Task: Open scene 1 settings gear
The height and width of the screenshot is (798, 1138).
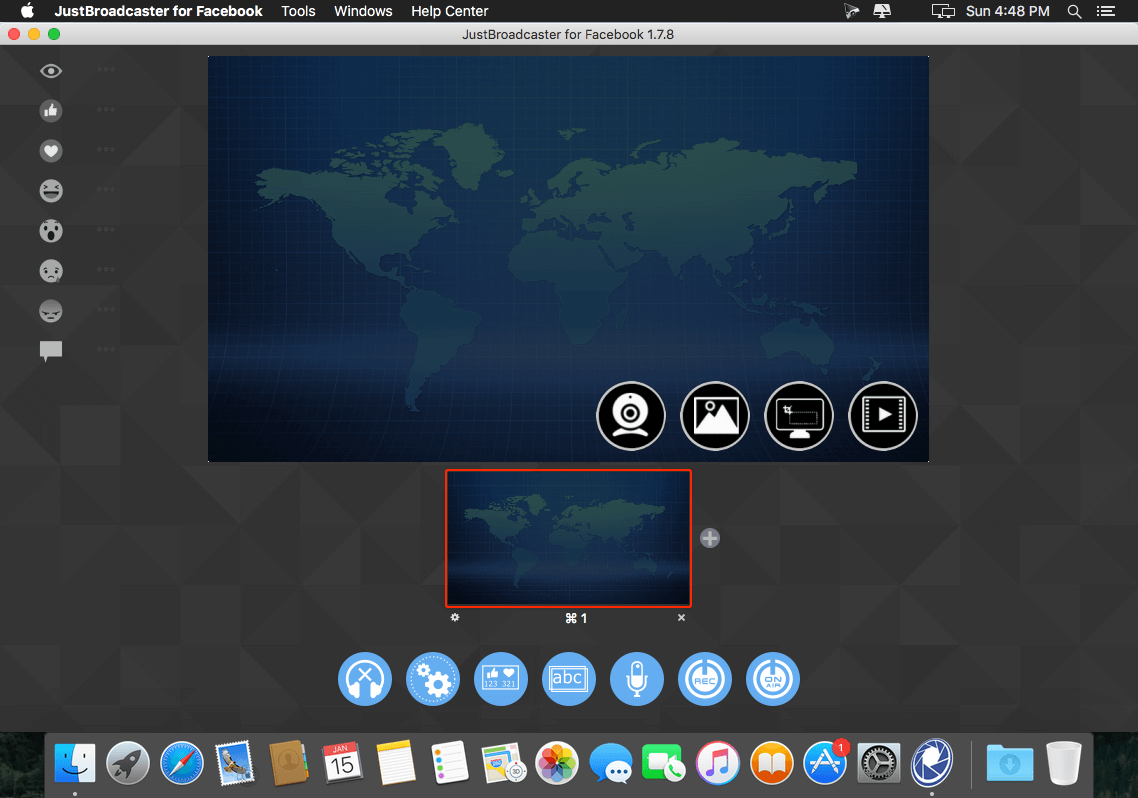Action: pos(455,617)
